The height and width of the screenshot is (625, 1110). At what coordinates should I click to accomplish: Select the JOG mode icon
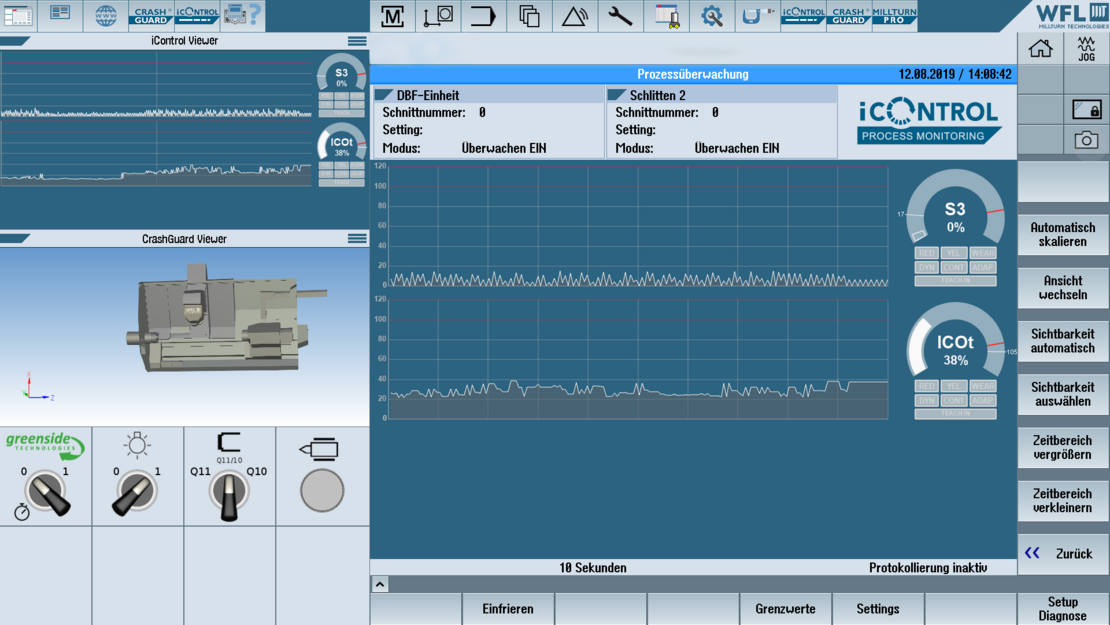click(x=1086, y=49)
